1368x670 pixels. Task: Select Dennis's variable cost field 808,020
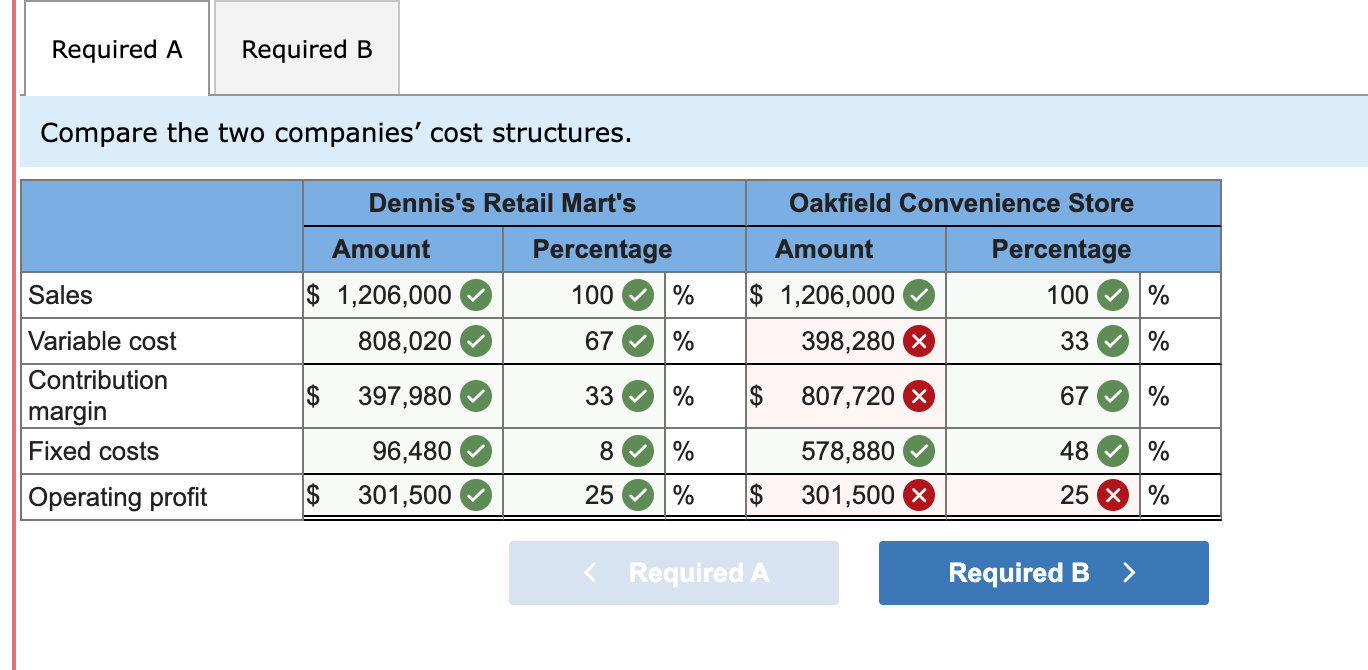pos(403,341)
